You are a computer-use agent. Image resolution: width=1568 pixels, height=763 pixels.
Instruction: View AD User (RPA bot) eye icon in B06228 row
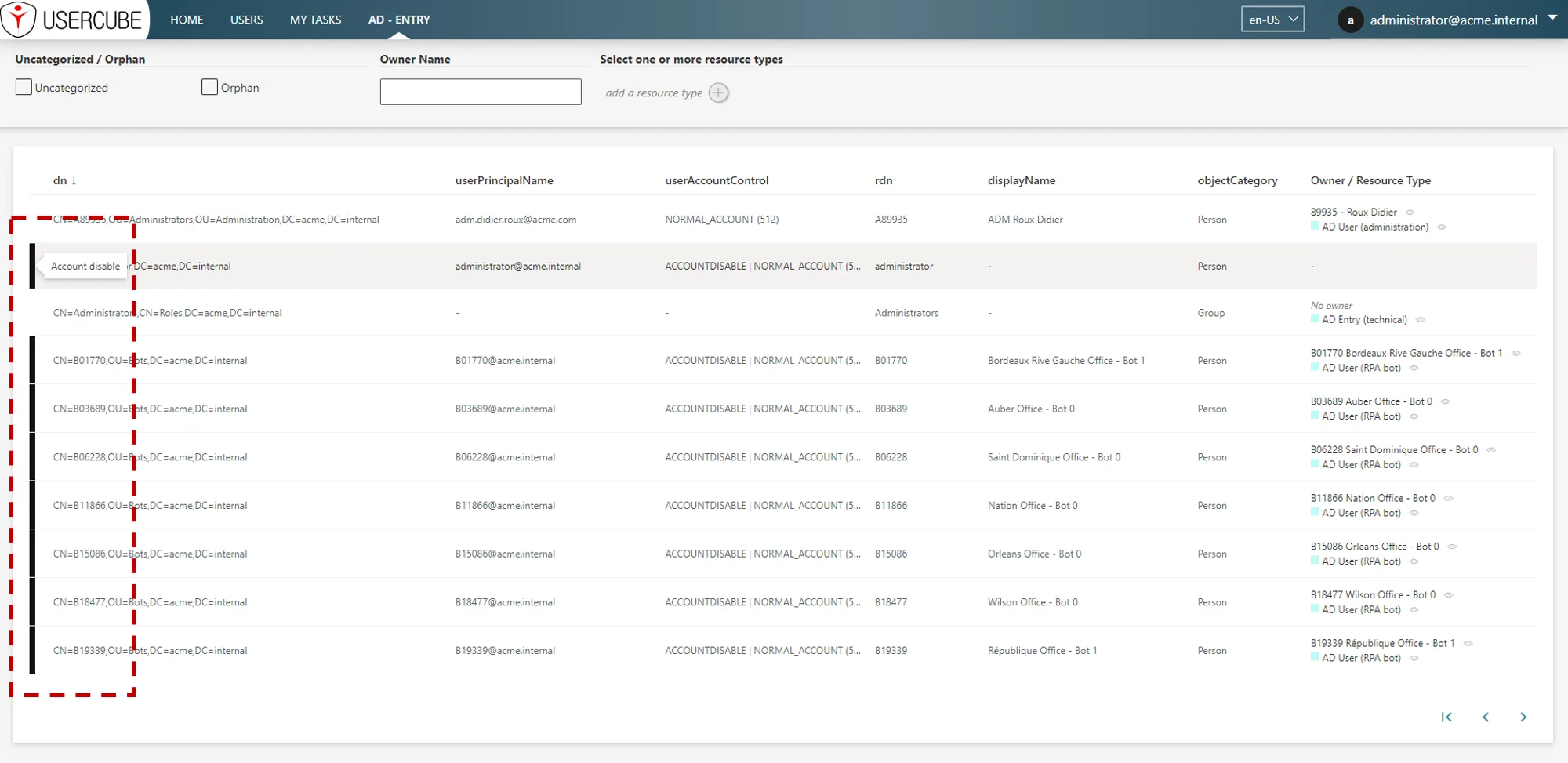point(1414,465)
